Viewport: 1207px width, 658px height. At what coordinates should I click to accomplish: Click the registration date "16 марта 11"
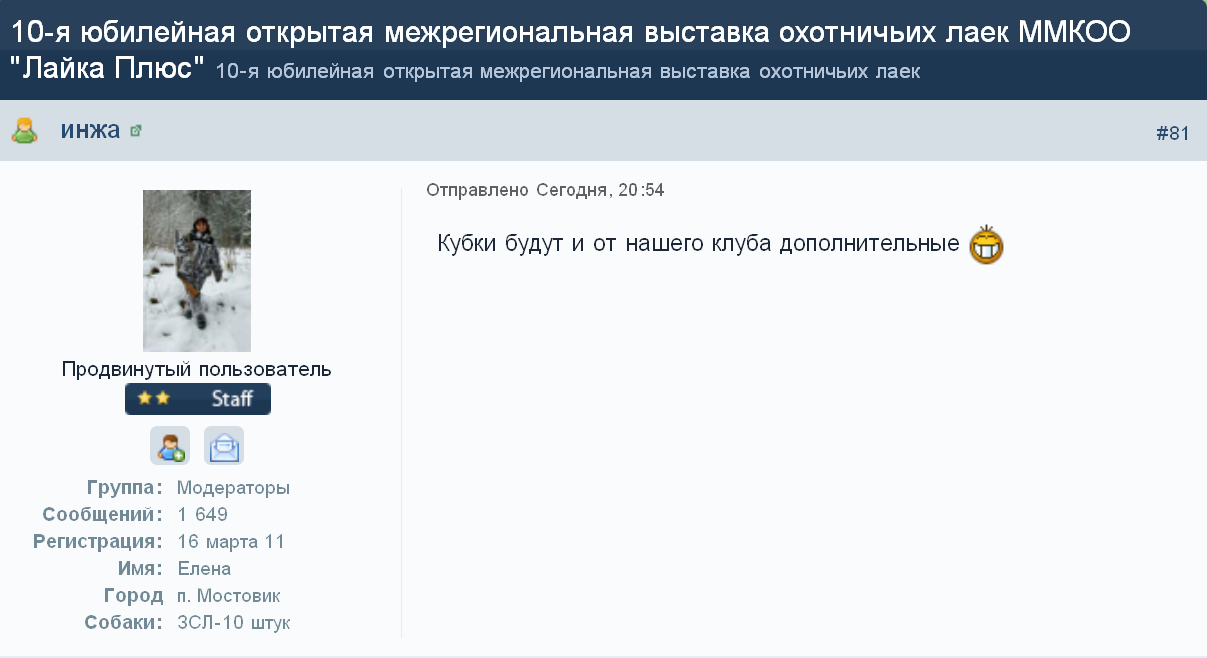pyautogui.click(x=231, y=542)
